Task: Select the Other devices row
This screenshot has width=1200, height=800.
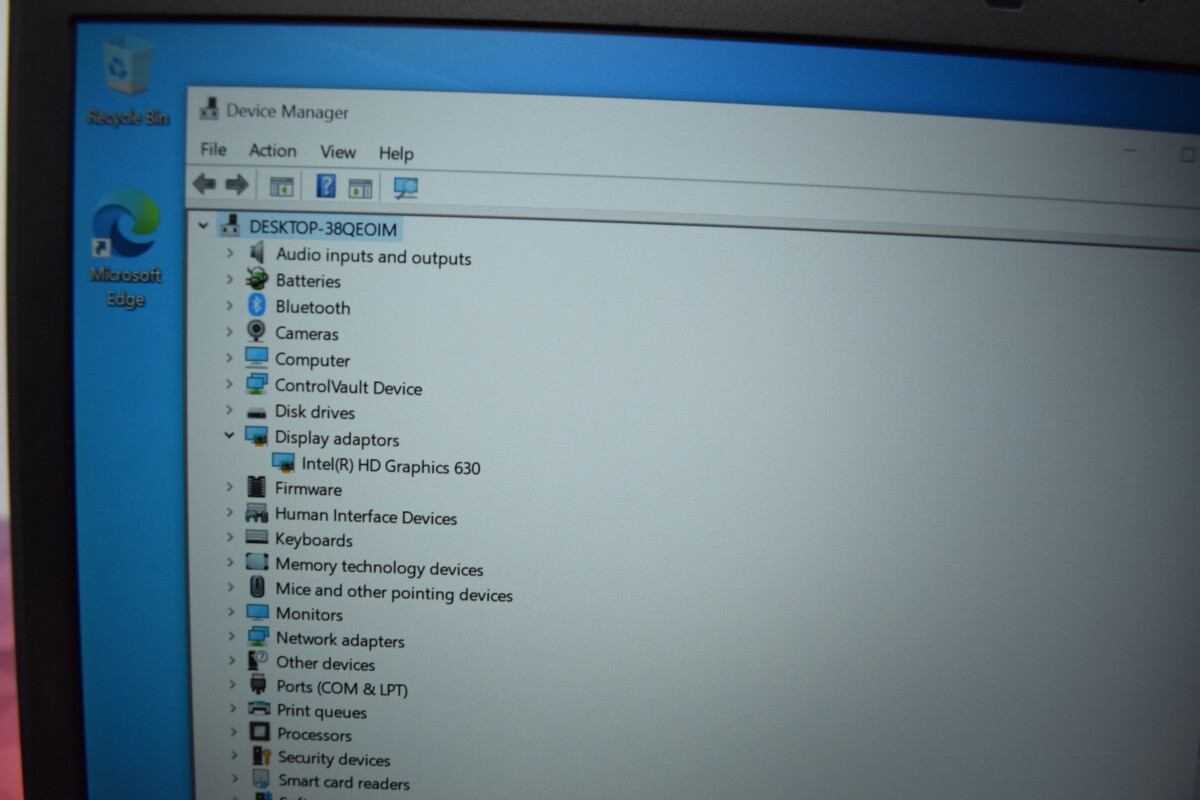Action: click(x=326, y=663)
